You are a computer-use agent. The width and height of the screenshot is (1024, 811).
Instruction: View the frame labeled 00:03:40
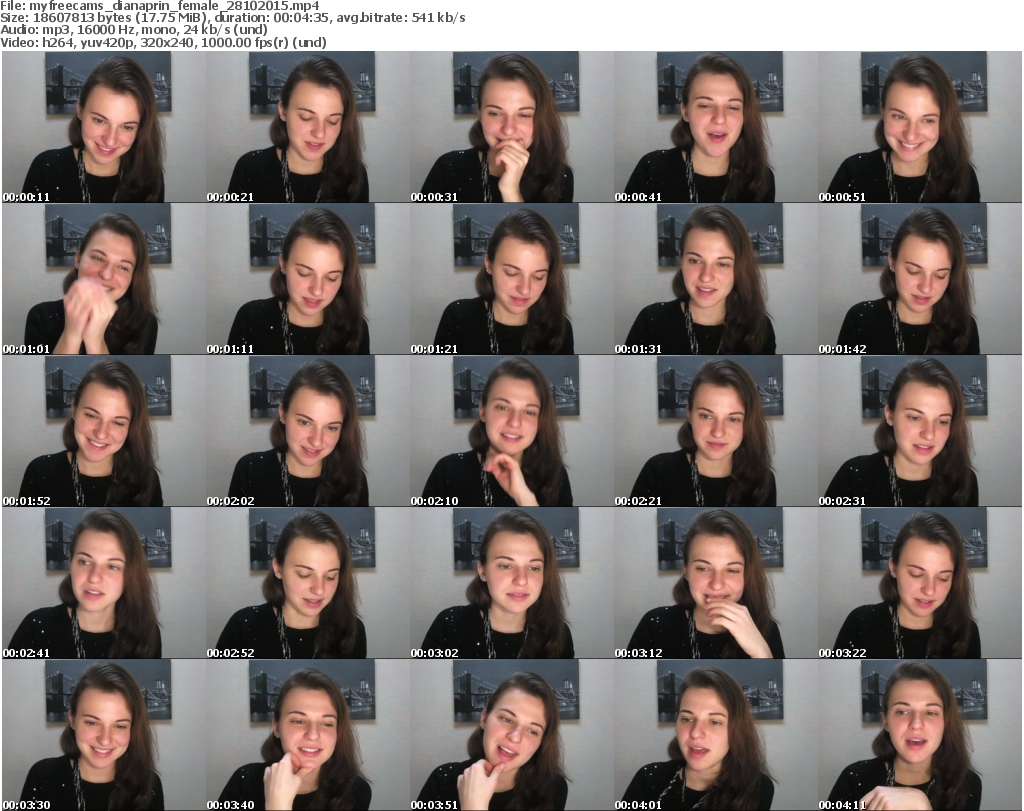[308, 735]
